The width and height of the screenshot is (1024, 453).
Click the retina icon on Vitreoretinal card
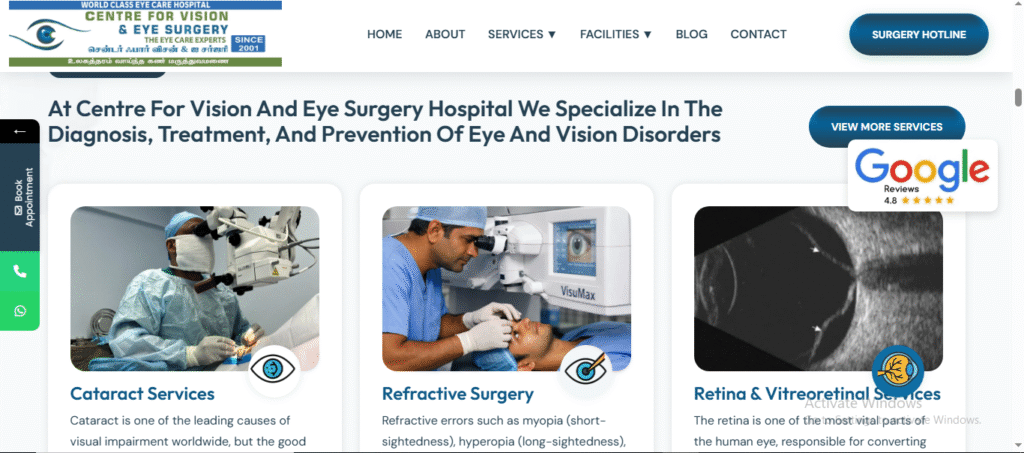[x=897, y=371]
